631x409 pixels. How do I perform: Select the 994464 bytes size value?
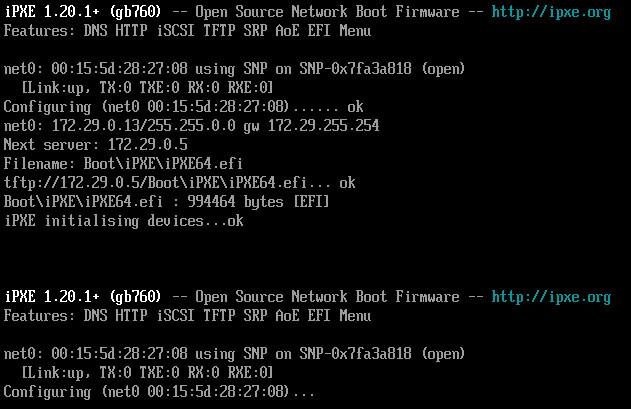(235, 202)
